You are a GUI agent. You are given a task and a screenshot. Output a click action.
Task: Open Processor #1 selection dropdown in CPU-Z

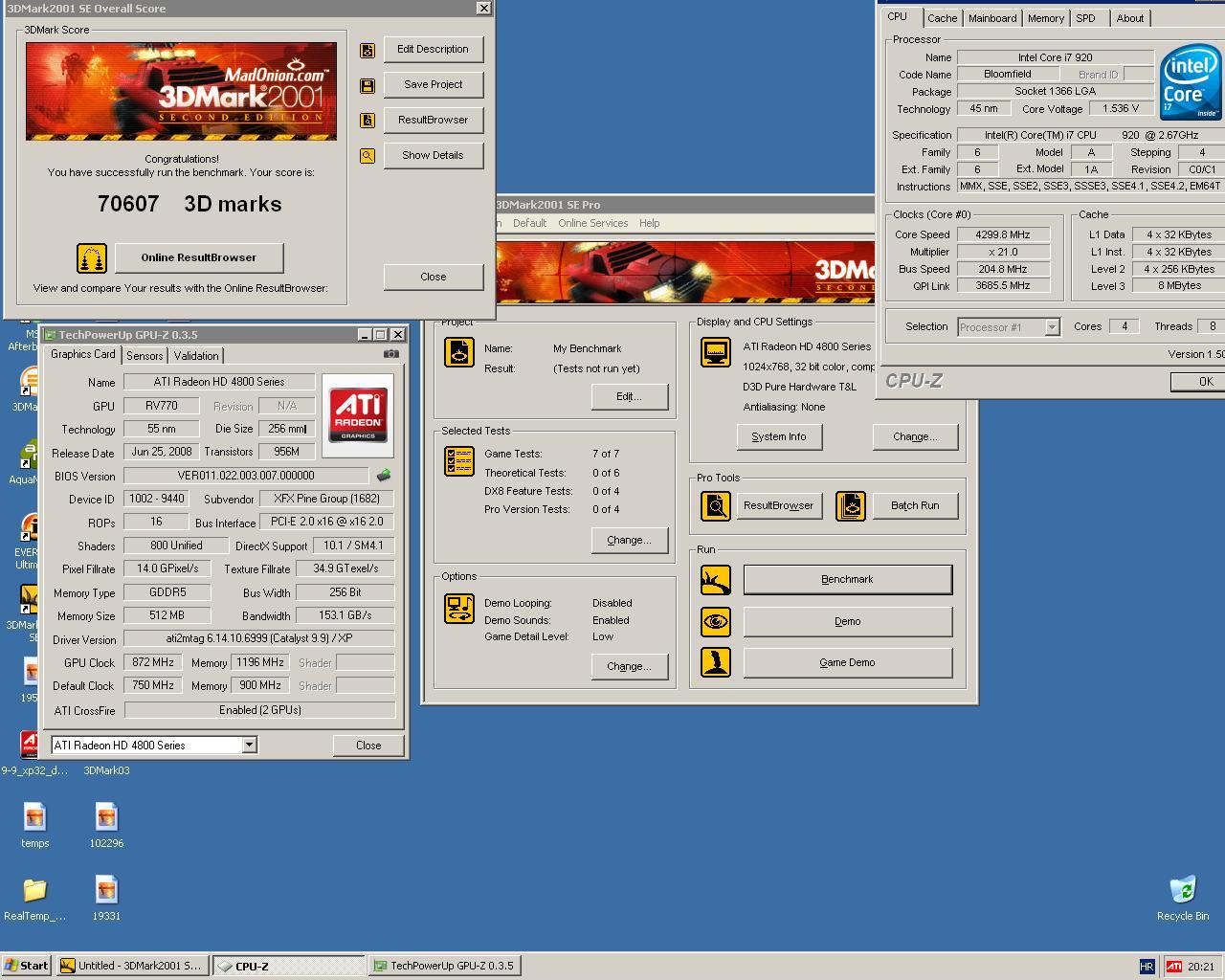1052,327
